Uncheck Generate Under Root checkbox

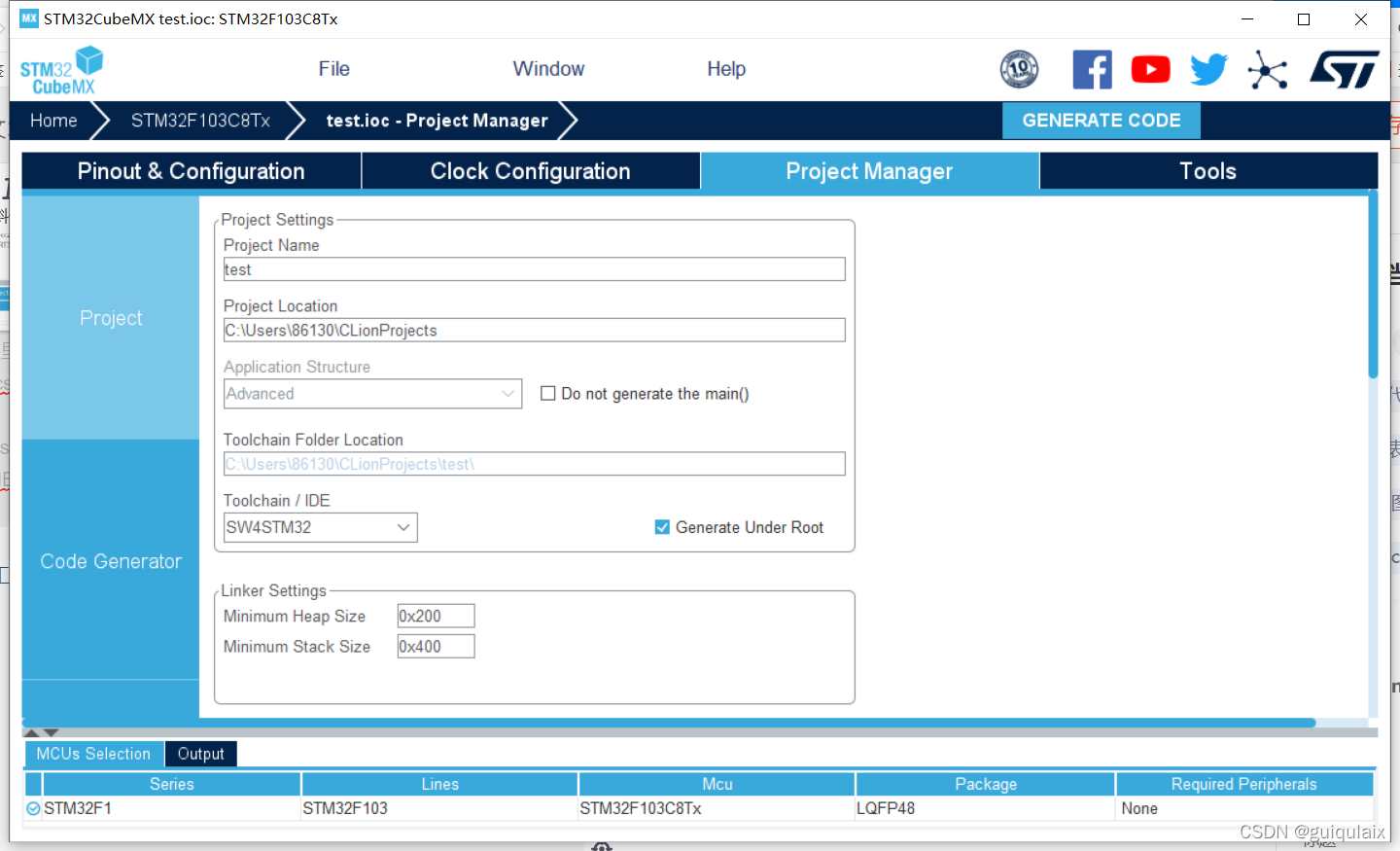point(662,527)
